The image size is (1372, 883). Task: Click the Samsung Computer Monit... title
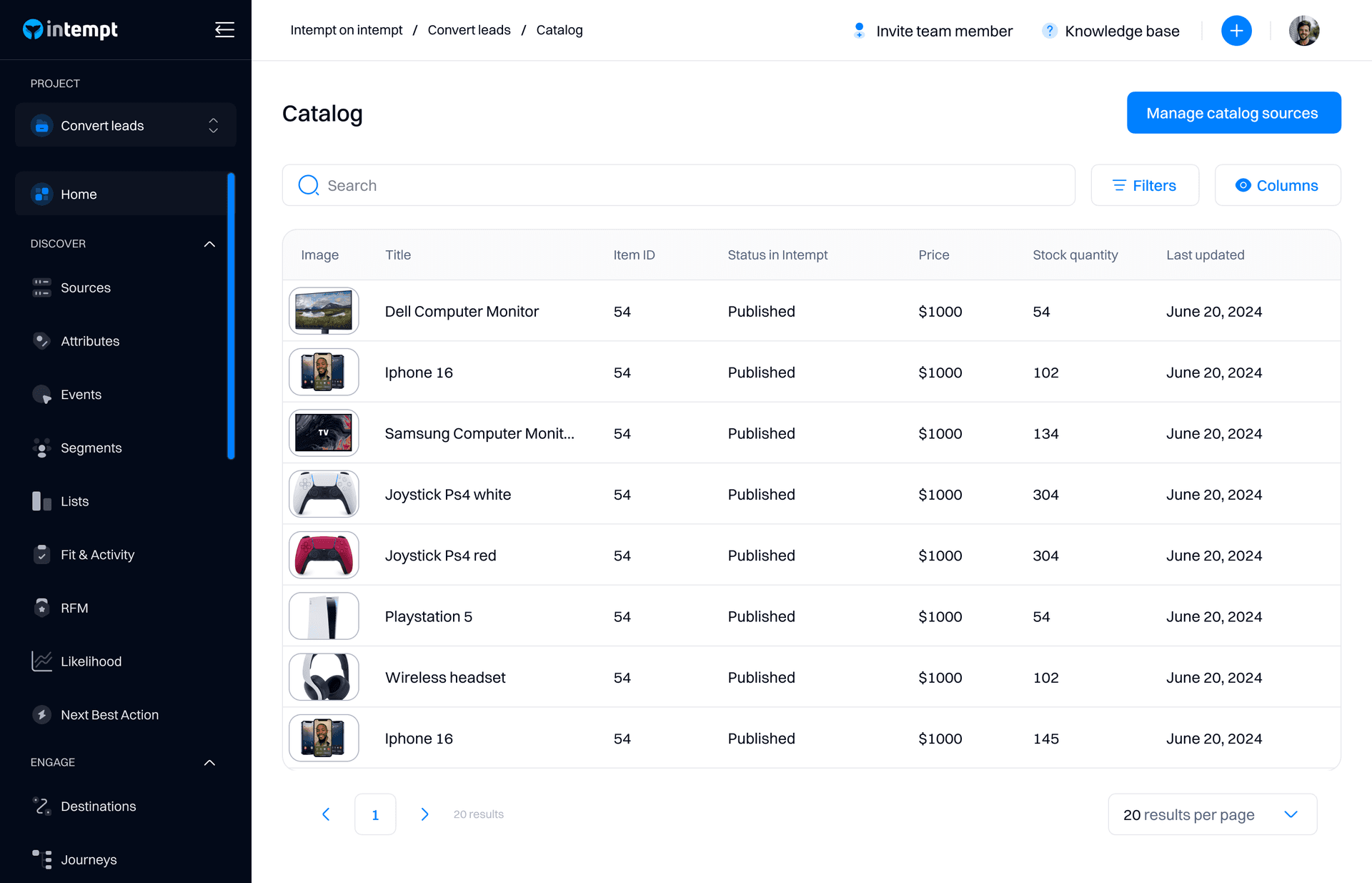tap(479, 433)
